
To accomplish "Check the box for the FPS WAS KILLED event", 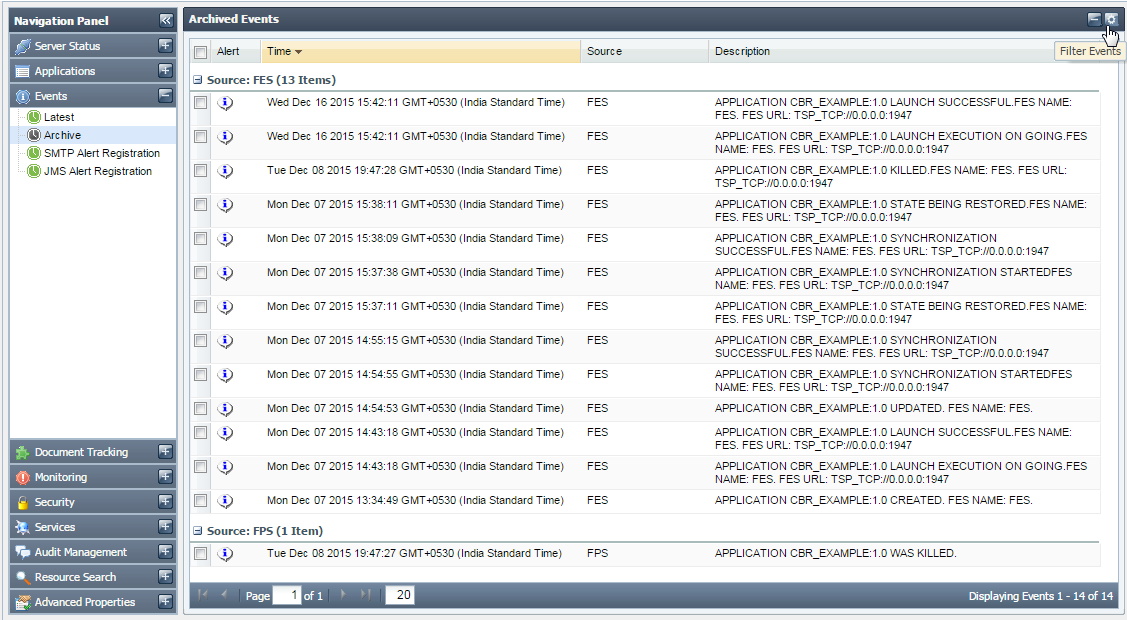I will coord(201,553).
